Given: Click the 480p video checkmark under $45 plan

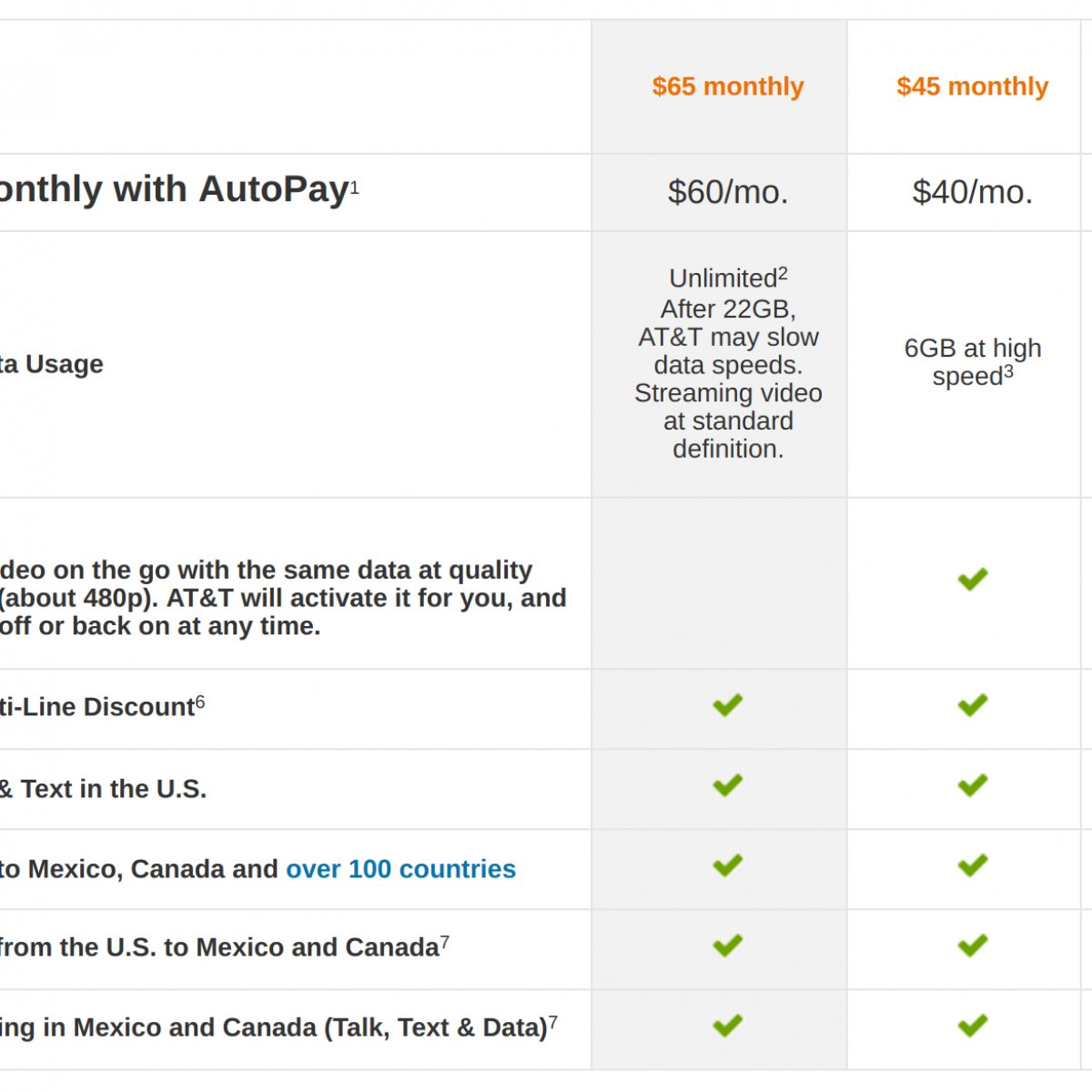Looking at the screenshot, I should [x=972, y=580].
